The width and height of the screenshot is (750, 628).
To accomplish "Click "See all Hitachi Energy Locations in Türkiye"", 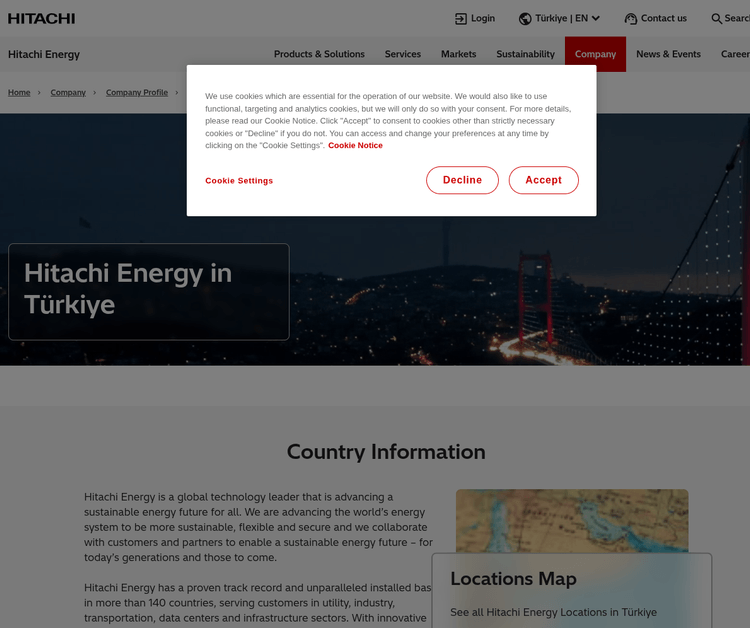I will 553,612.
